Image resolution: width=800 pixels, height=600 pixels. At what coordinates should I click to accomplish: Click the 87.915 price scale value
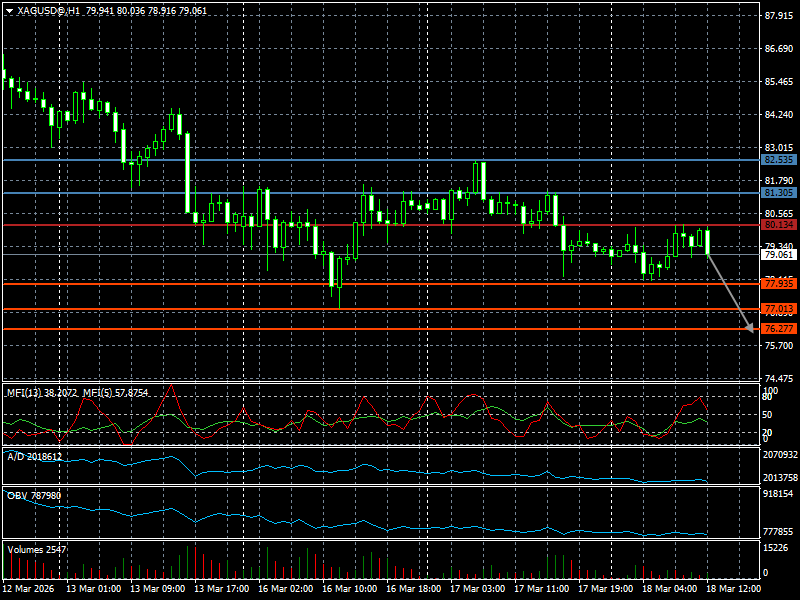point(778,17)
